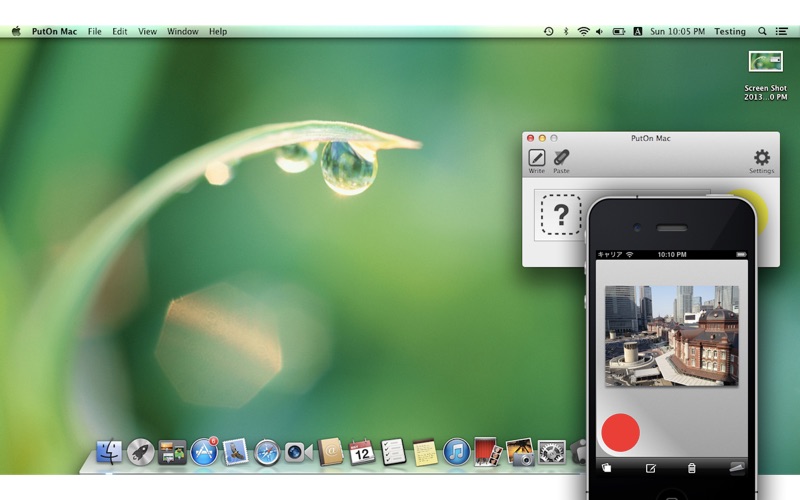Open Contacts address book in Dock

(331, 452)
